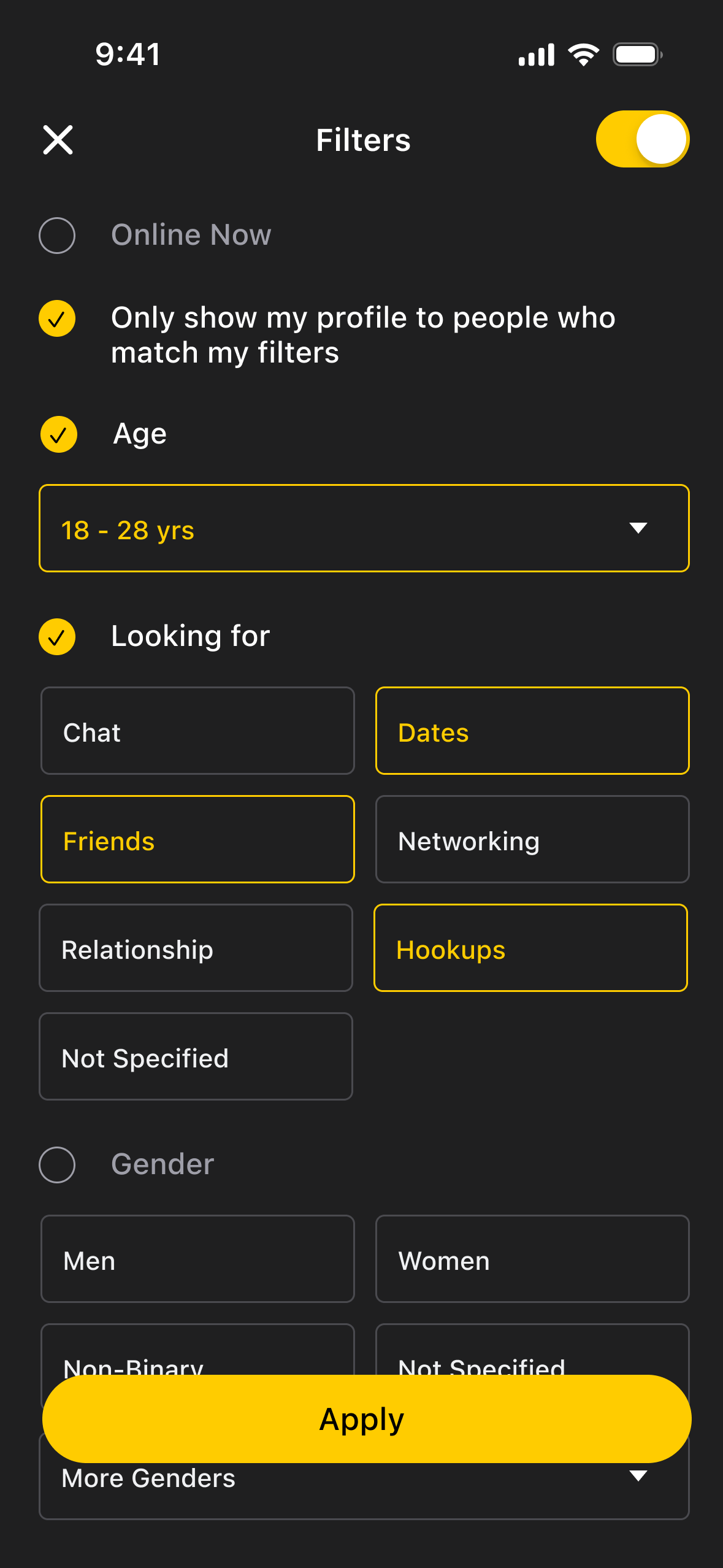This screenshot has width=723, height=1568.
Task: Select the Networking option
Action: pyautogui.click(x=532, y=840)
